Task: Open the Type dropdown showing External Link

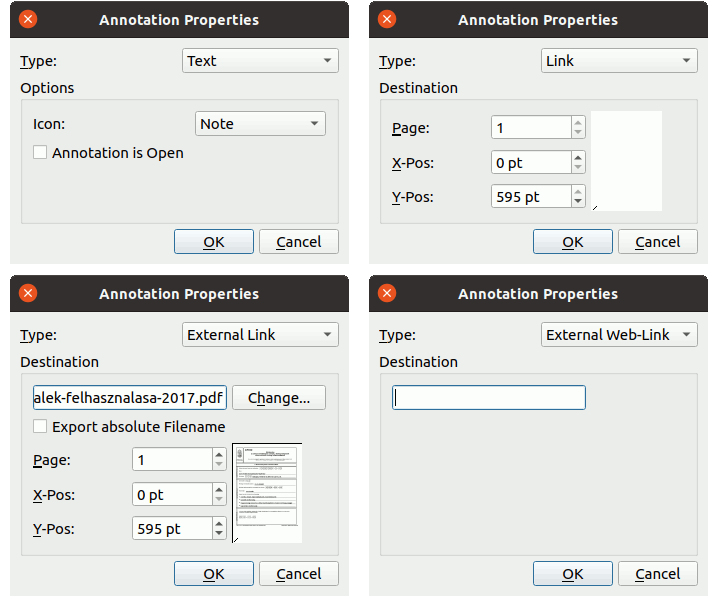Action: (260, 335)
